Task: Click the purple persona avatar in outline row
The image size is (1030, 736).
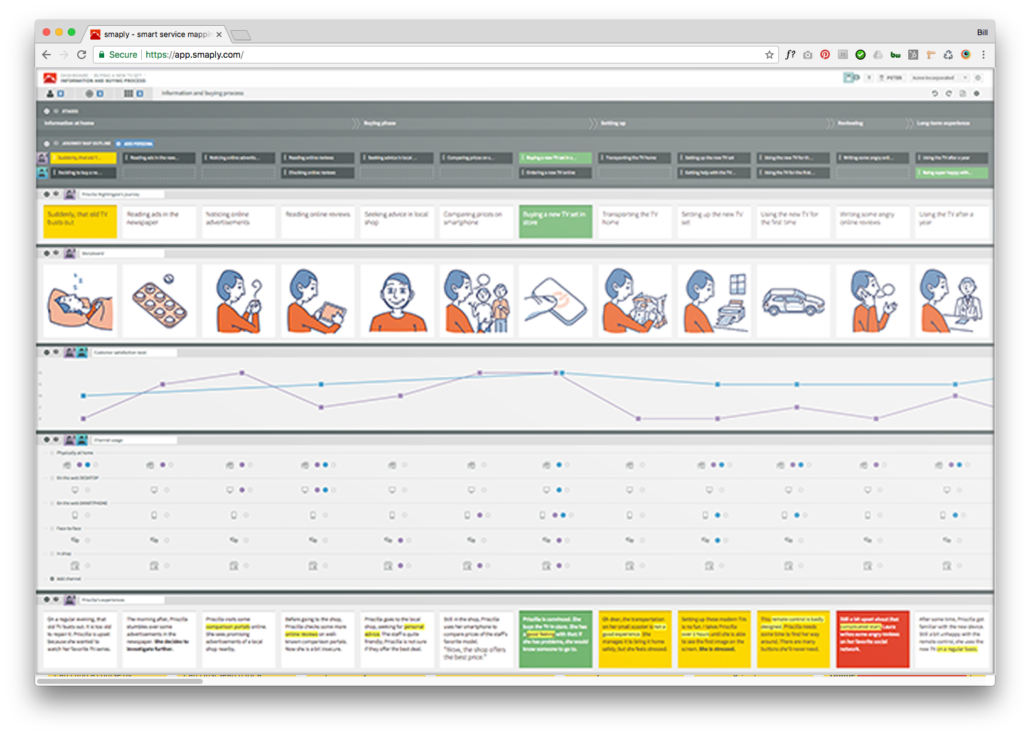Action: tap(43, 158)
